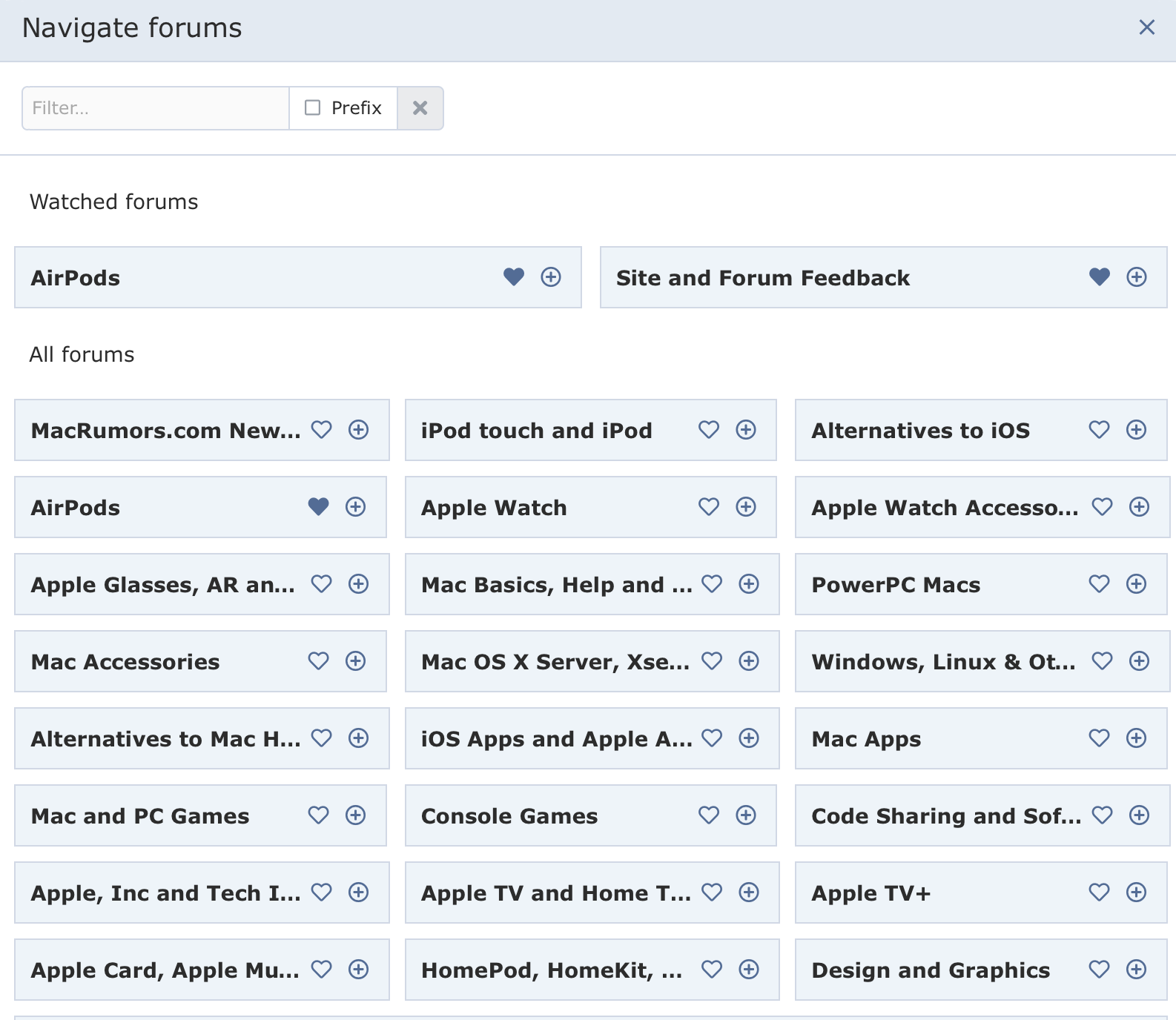Favorite iPod touch and iPod forum
This screenshot has height=1020, width=1176.
pyautogui.click(x=709, y=430)
